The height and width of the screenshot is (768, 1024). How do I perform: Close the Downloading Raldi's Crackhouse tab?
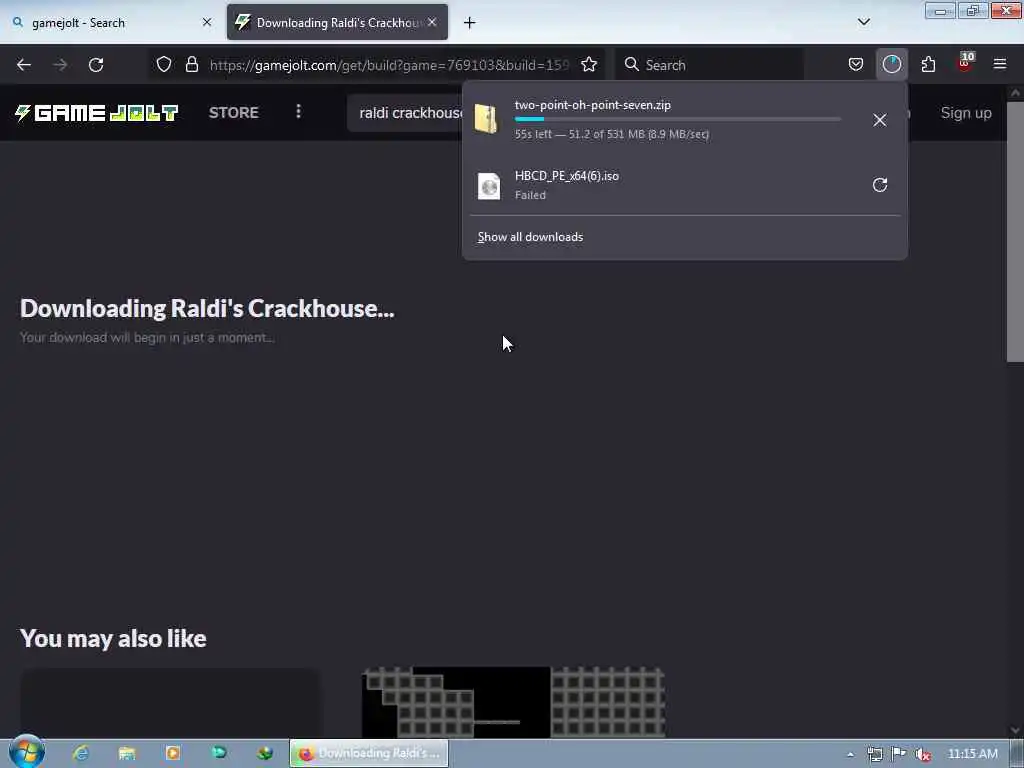[432, 22]
